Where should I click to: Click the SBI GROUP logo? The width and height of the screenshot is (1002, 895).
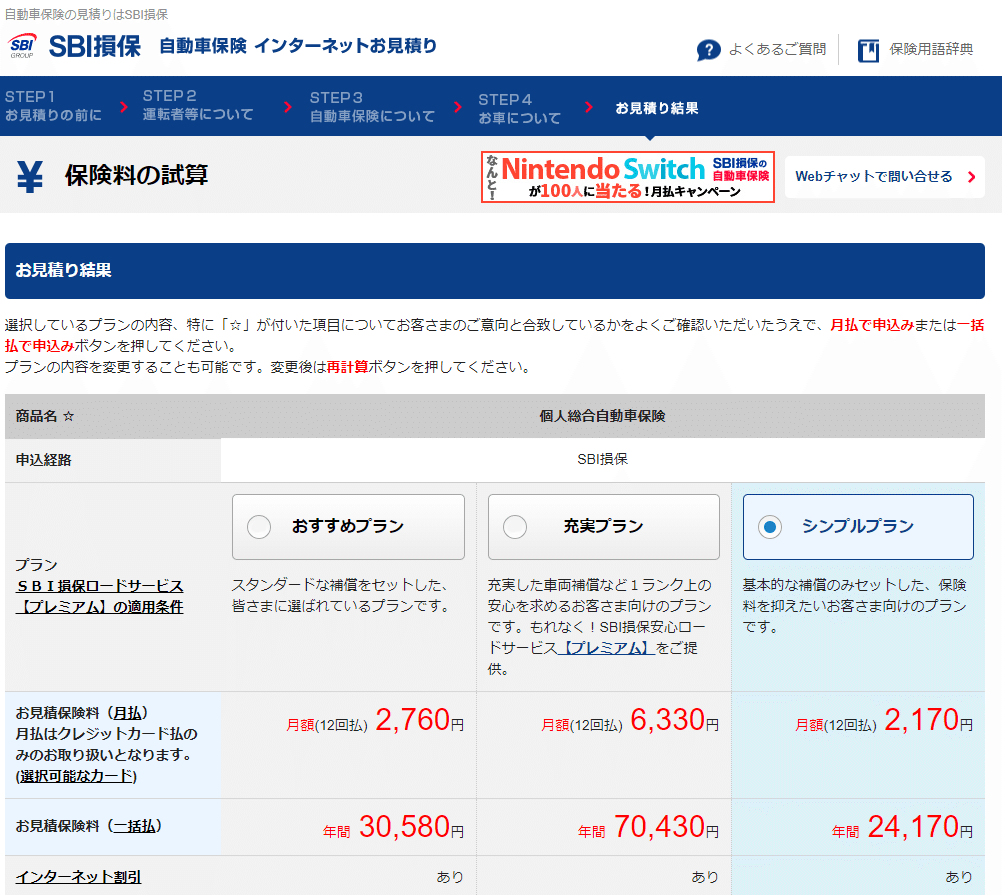[x=22, y=43]
